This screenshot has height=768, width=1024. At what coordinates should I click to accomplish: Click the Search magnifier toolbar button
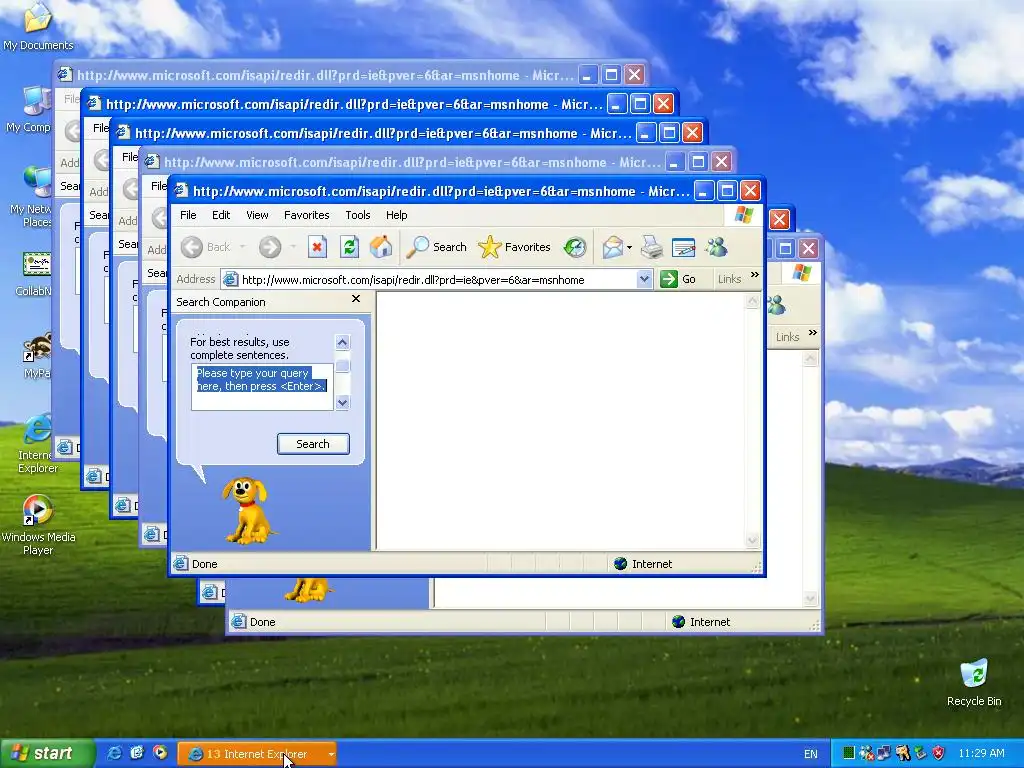pos(436,247)
